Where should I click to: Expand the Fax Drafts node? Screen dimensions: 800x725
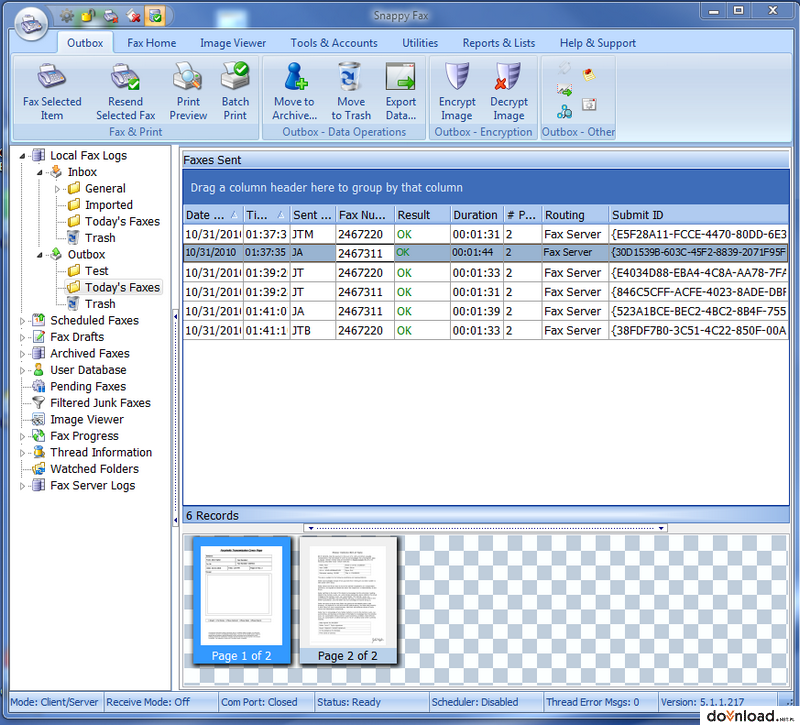(x=22, y=337)
